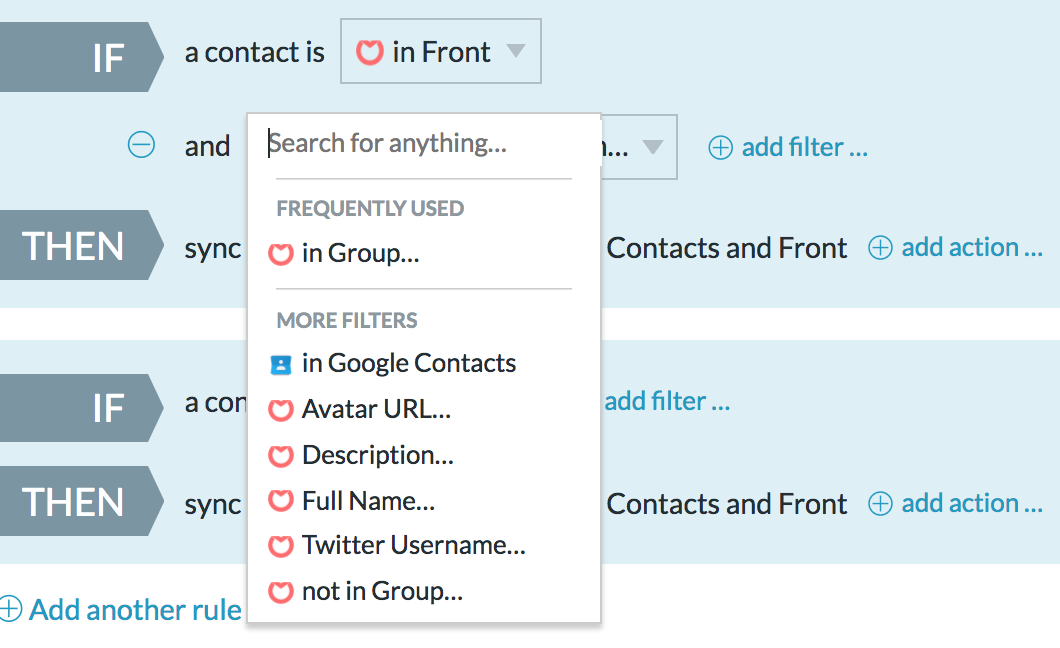The width and height of the screenshot is (1060, 648).
Task: Click 'add action ...' in first rule
Action: point(972,247)
